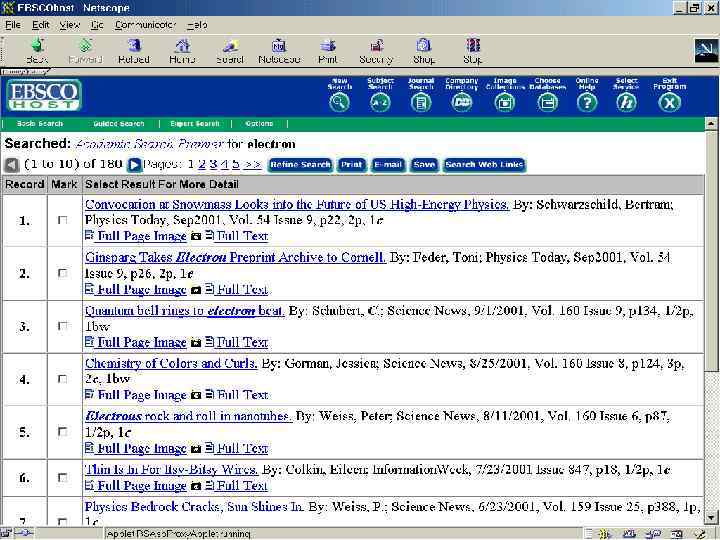Click the EBSCO Host logo
Screen dimensions: 720x540
(44, 95)
